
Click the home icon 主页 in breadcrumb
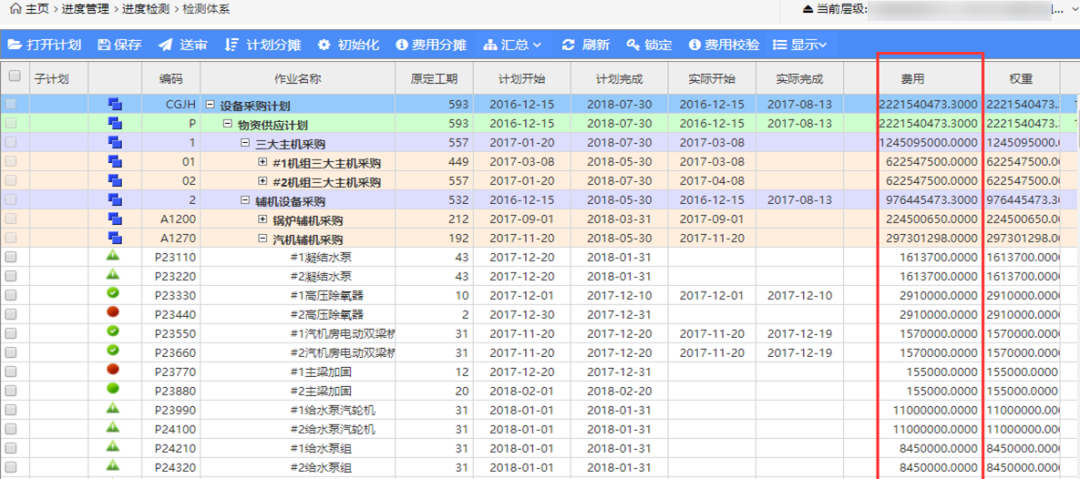16,9
